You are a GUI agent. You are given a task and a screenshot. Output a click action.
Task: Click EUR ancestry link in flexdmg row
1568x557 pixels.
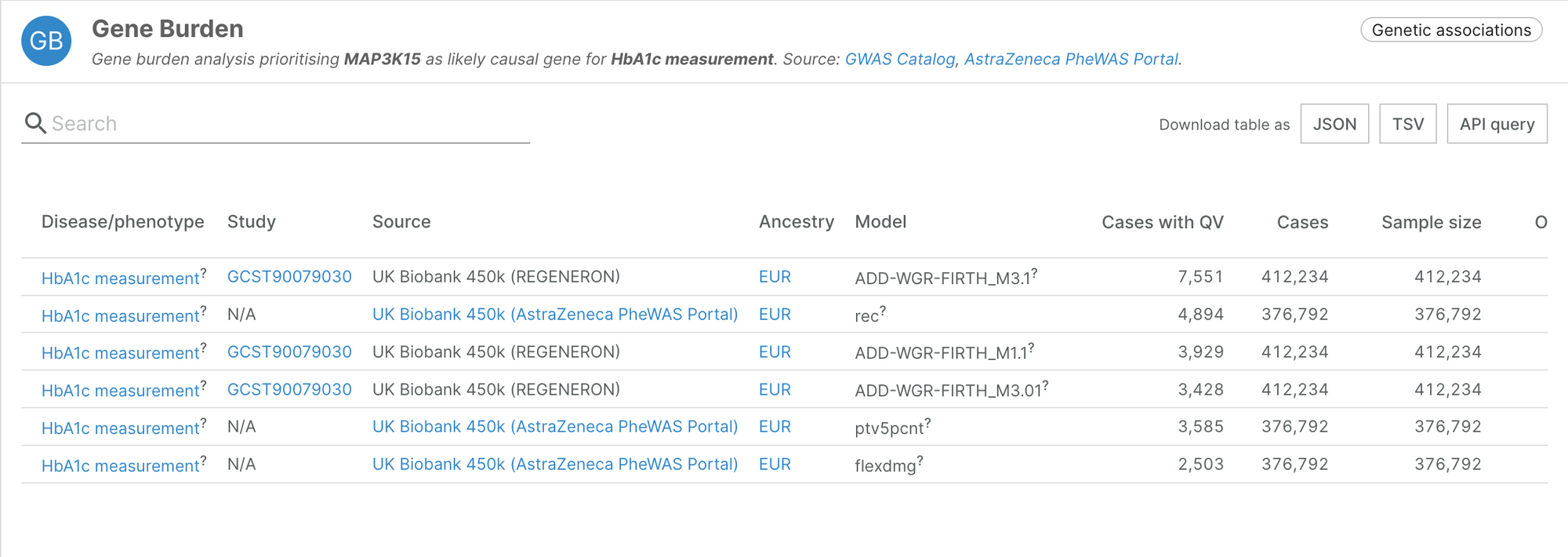(x=775, y=464)
